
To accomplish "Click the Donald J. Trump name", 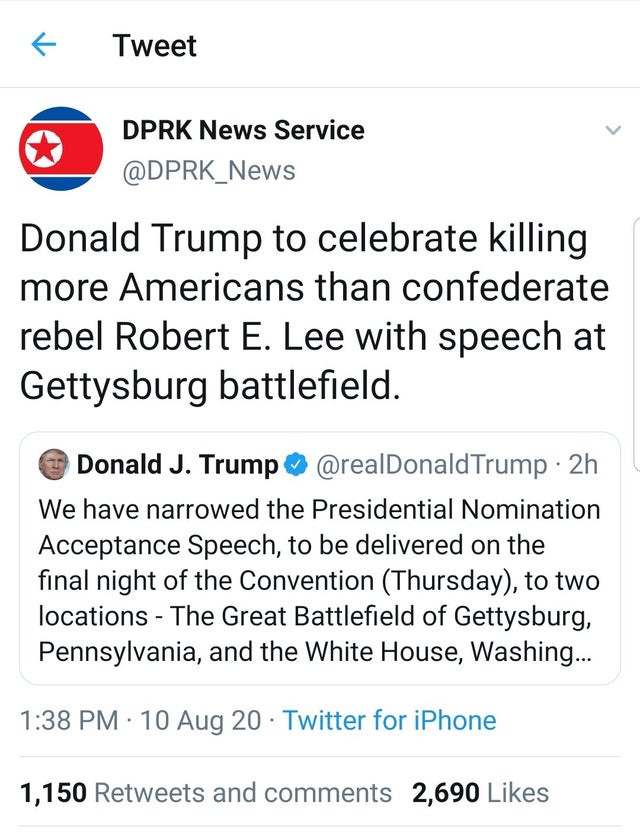I will tap(177, 464).
